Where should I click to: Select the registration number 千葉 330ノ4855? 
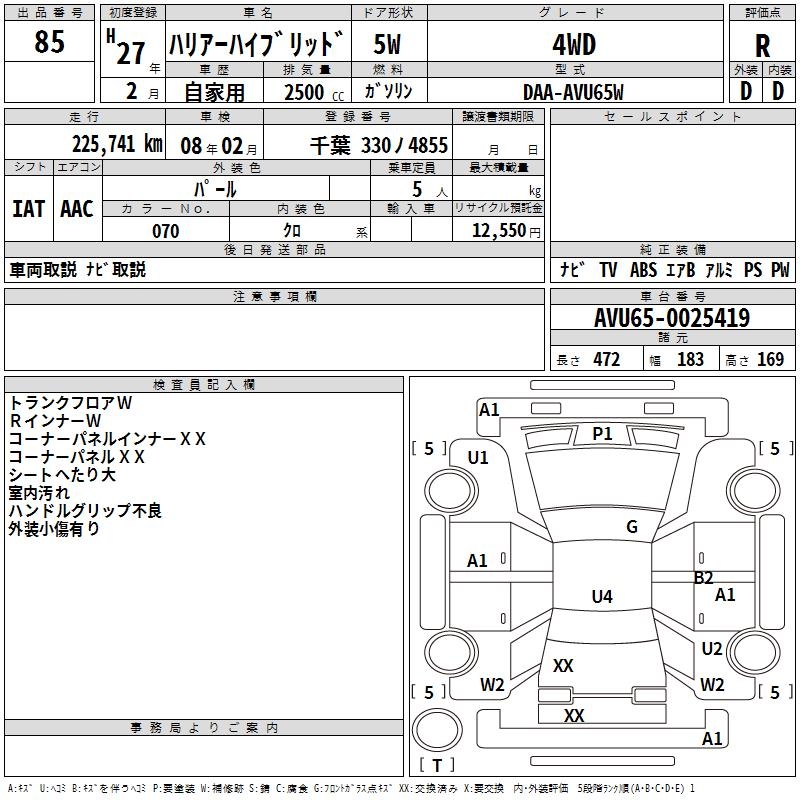click(x=379, y=146)
